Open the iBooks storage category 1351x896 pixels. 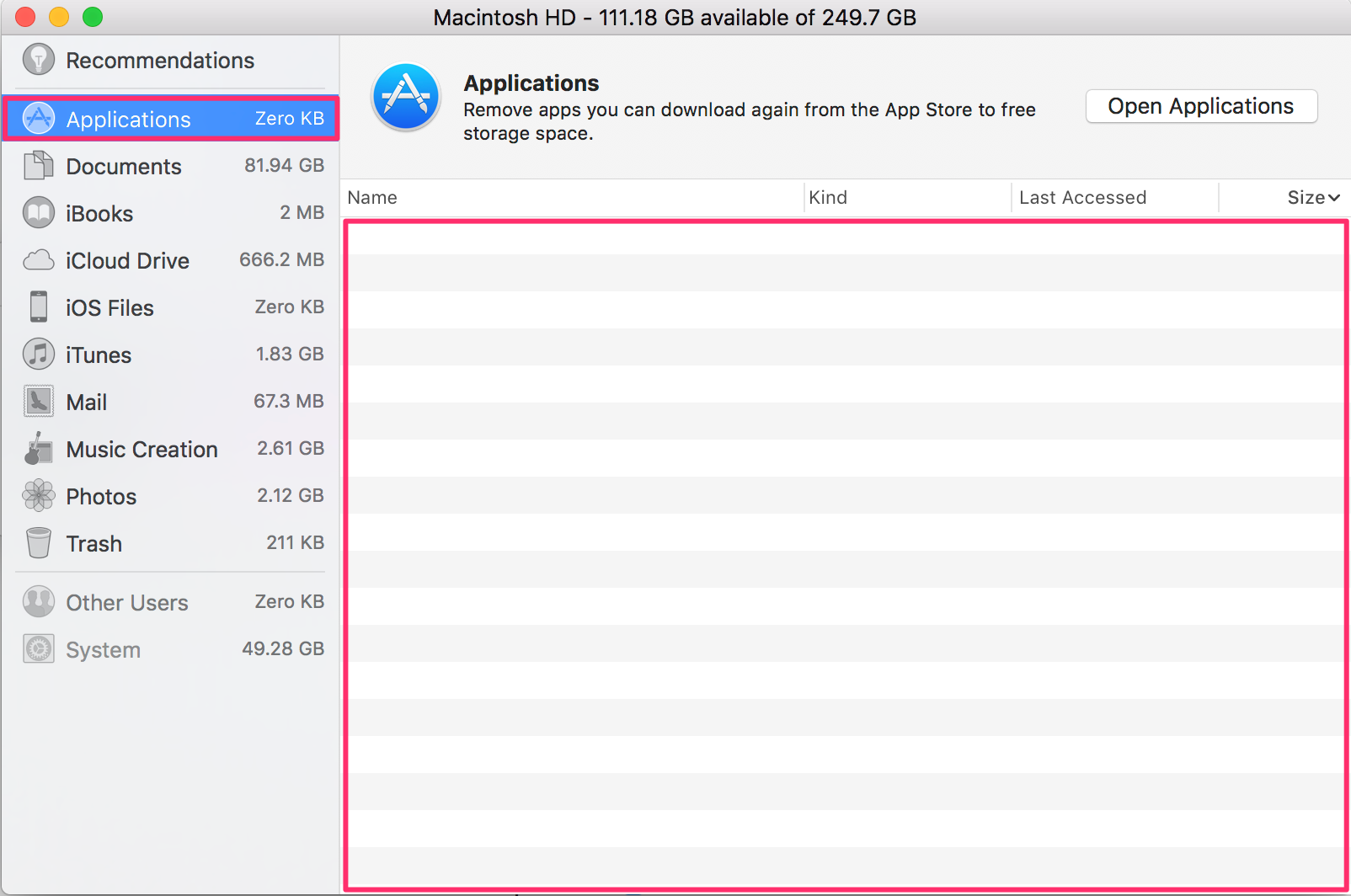pyautogui.click(x=170, y=213)
